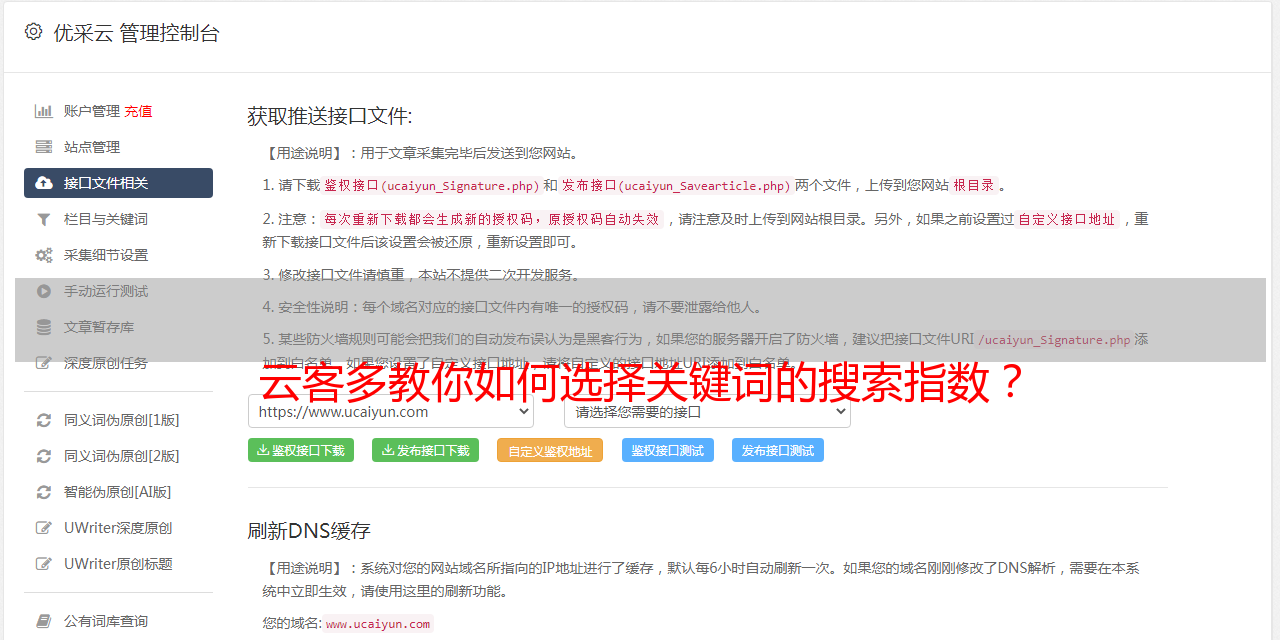Select the 接口文件相关 menu item
The image size is (1280, 640).
[118, 183]
